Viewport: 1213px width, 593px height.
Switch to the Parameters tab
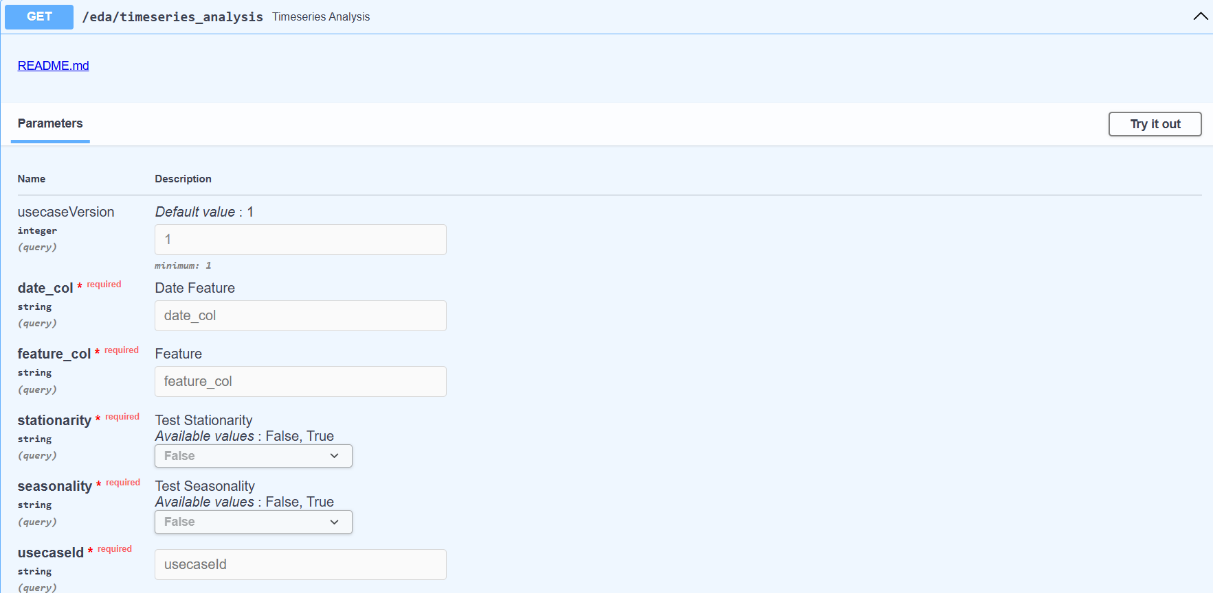50,123
